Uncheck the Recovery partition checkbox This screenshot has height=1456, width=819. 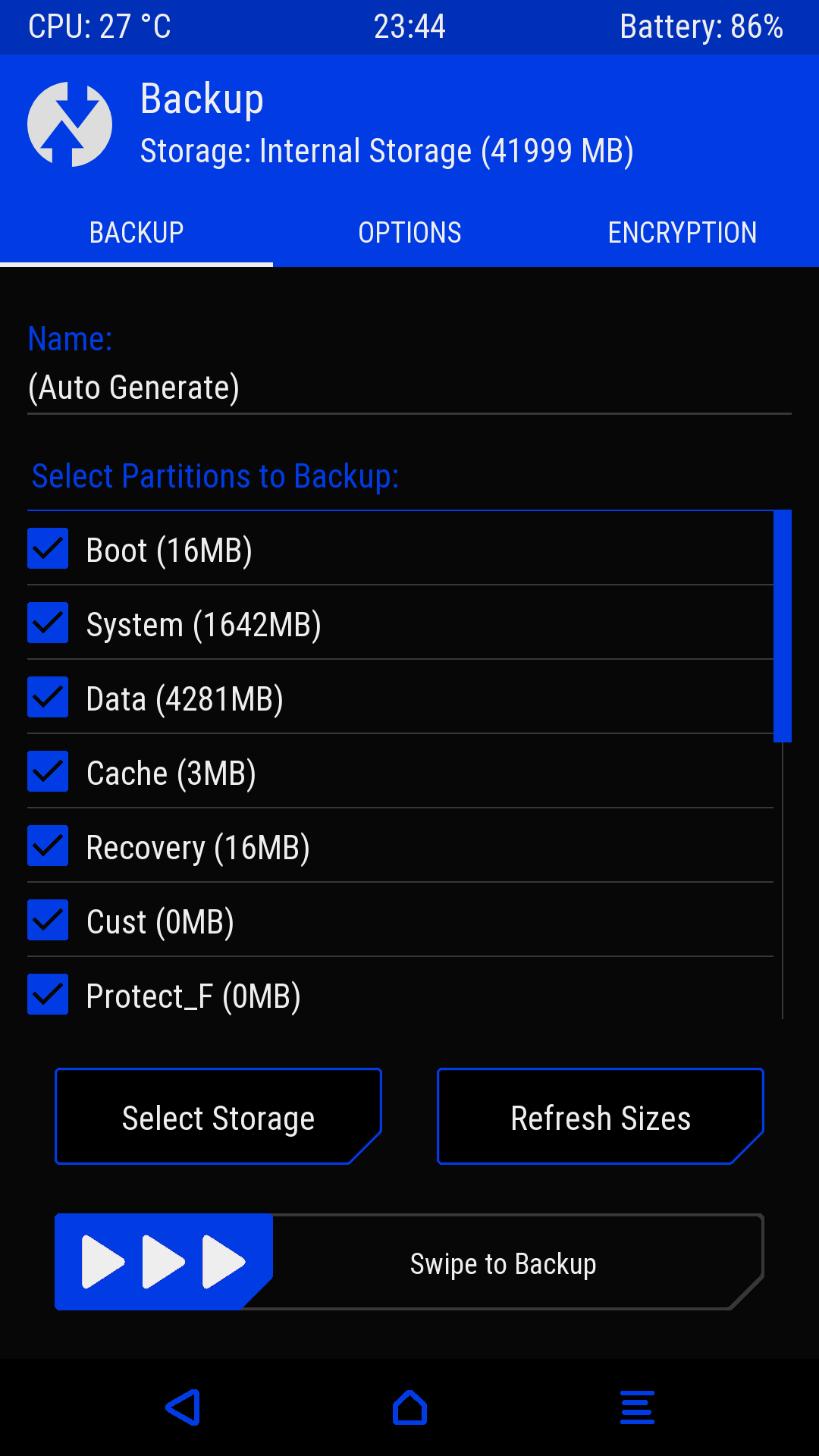coord(48,846)
